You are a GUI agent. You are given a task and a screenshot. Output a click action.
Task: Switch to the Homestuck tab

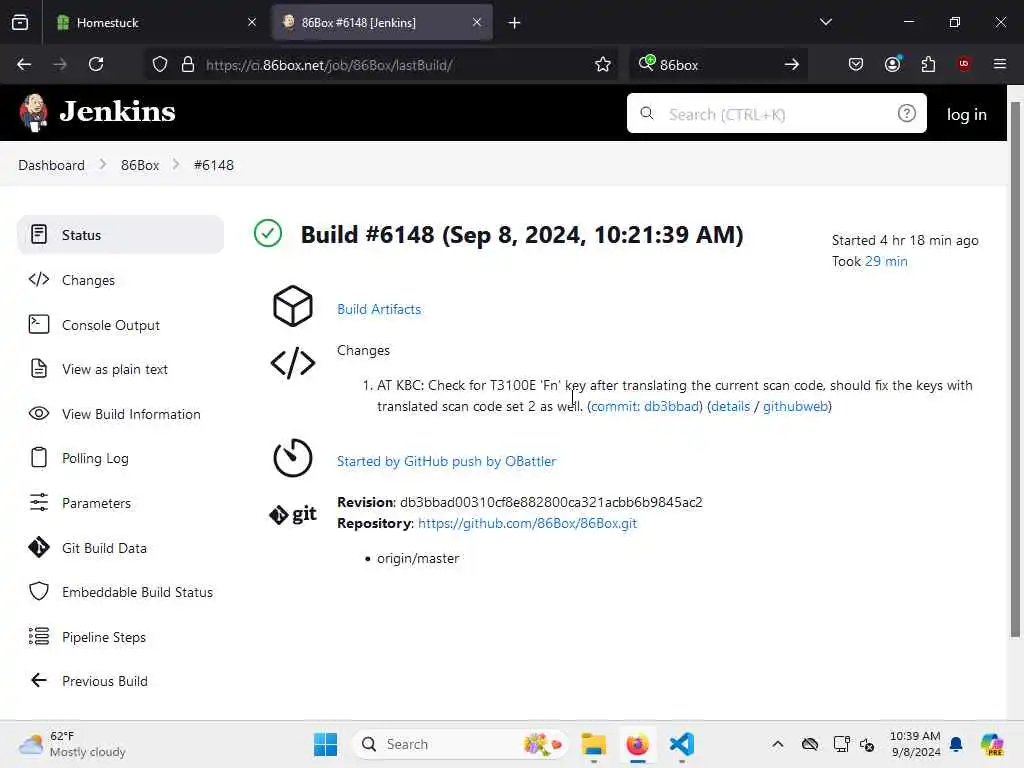tap(157, 23)
